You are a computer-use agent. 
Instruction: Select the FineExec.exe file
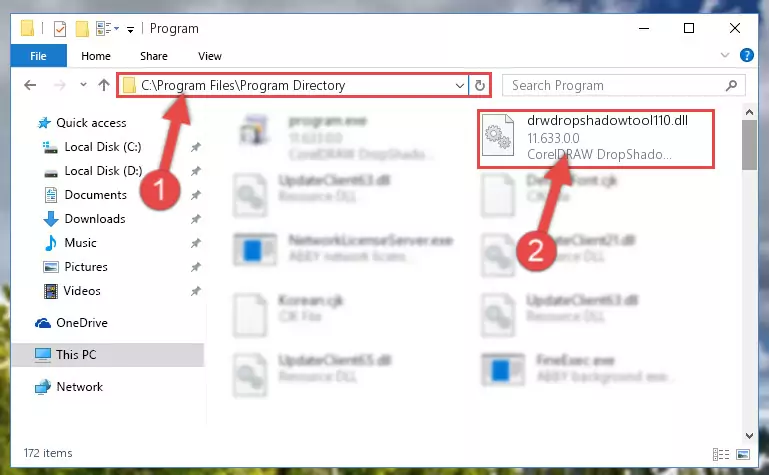coord(579,369)
